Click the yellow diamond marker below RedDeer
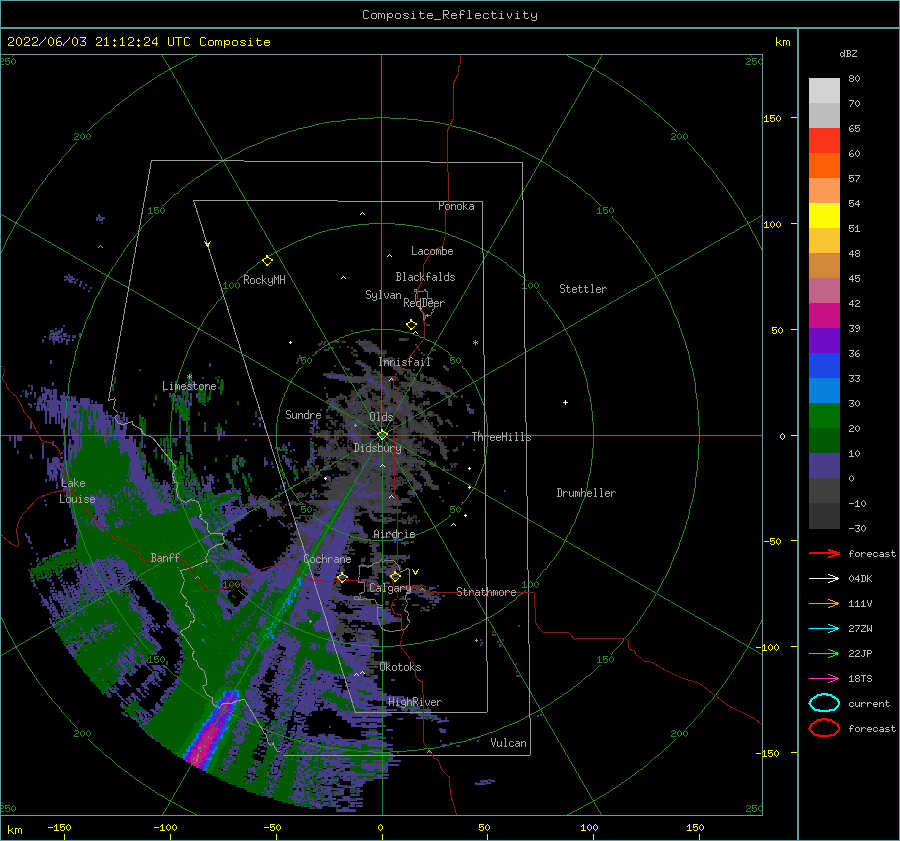The width and height of the screenshot is (900, 841). pyautogui.click(x=412, y=325)
